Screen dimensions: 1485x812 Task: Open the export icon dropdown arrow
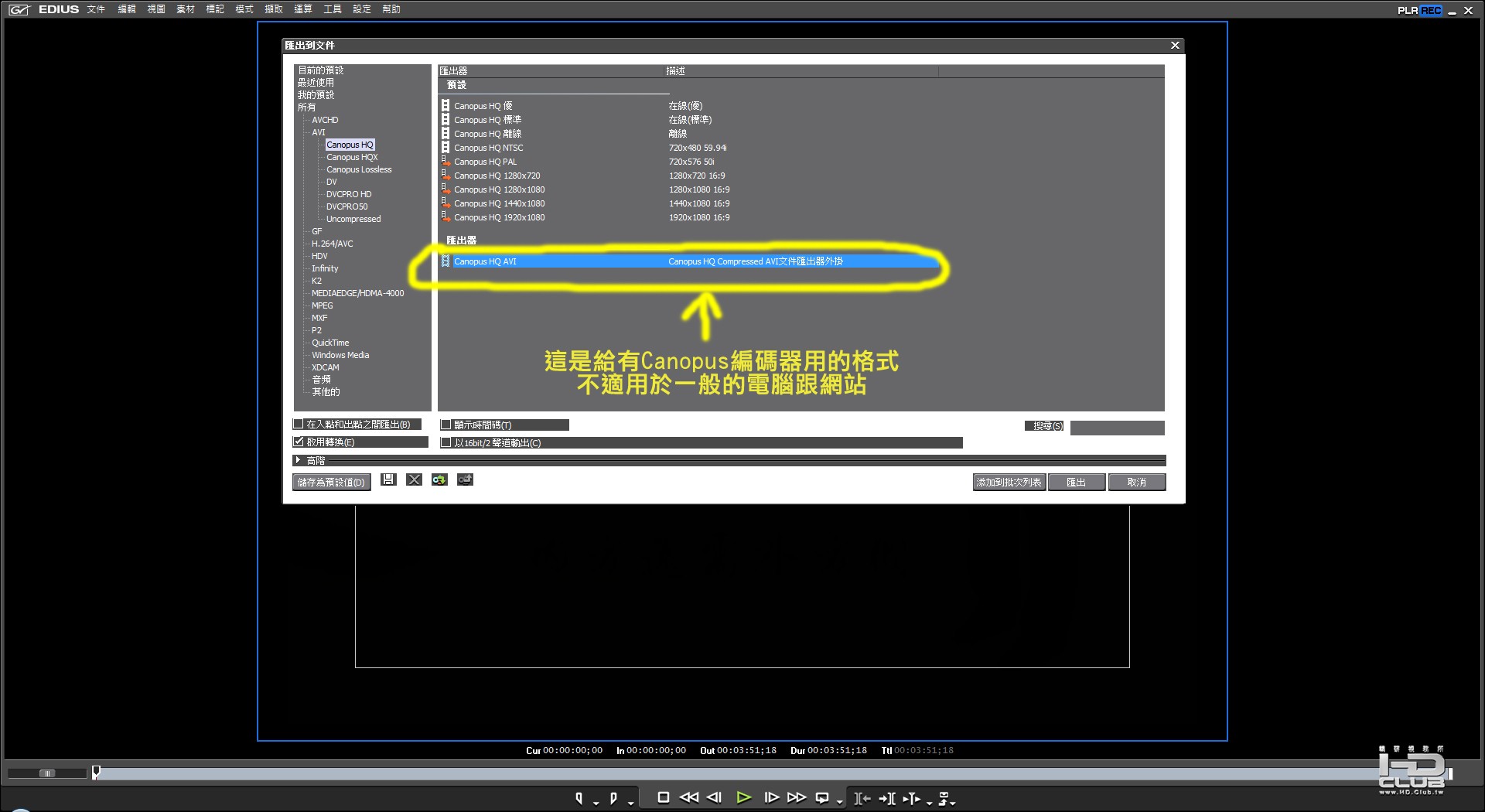[954, 803]
